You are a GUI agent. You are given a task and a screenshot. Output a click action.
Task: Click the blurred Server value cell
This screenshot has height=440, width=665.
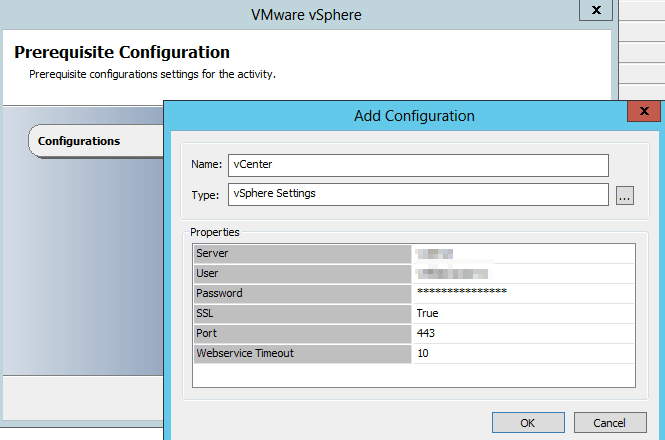click(x=523, y=253)
